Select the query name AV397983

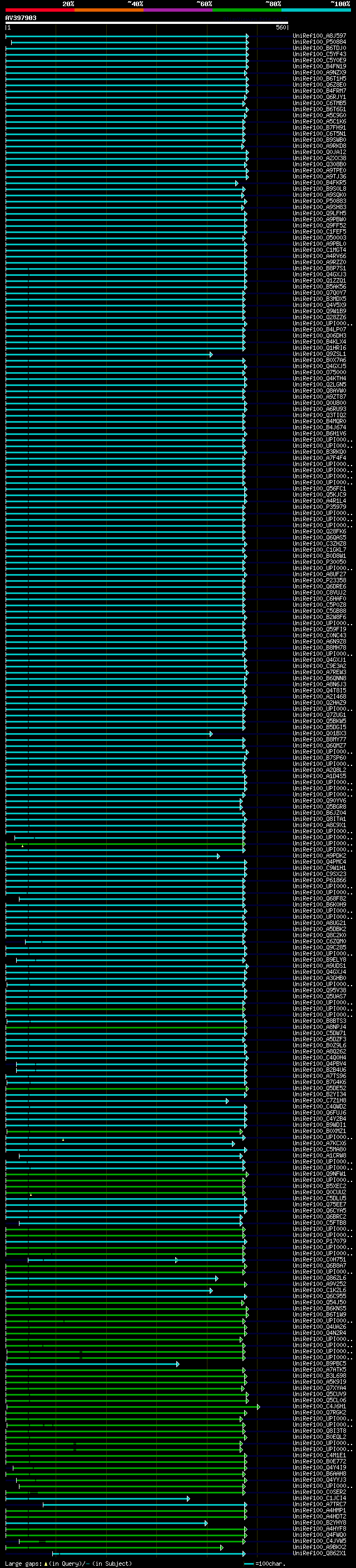coord(21,18)
